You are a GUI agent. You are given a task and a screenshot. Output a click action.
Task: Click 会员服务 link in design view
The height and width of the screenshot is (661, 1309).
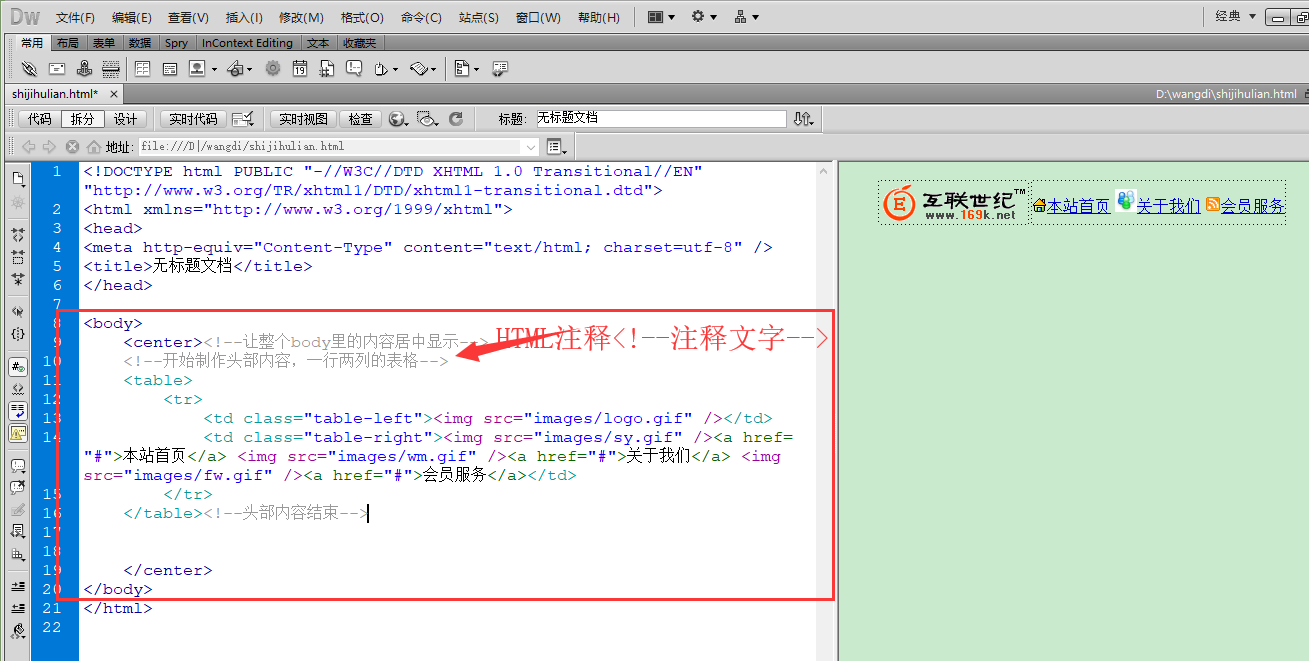pos(1252,206)
